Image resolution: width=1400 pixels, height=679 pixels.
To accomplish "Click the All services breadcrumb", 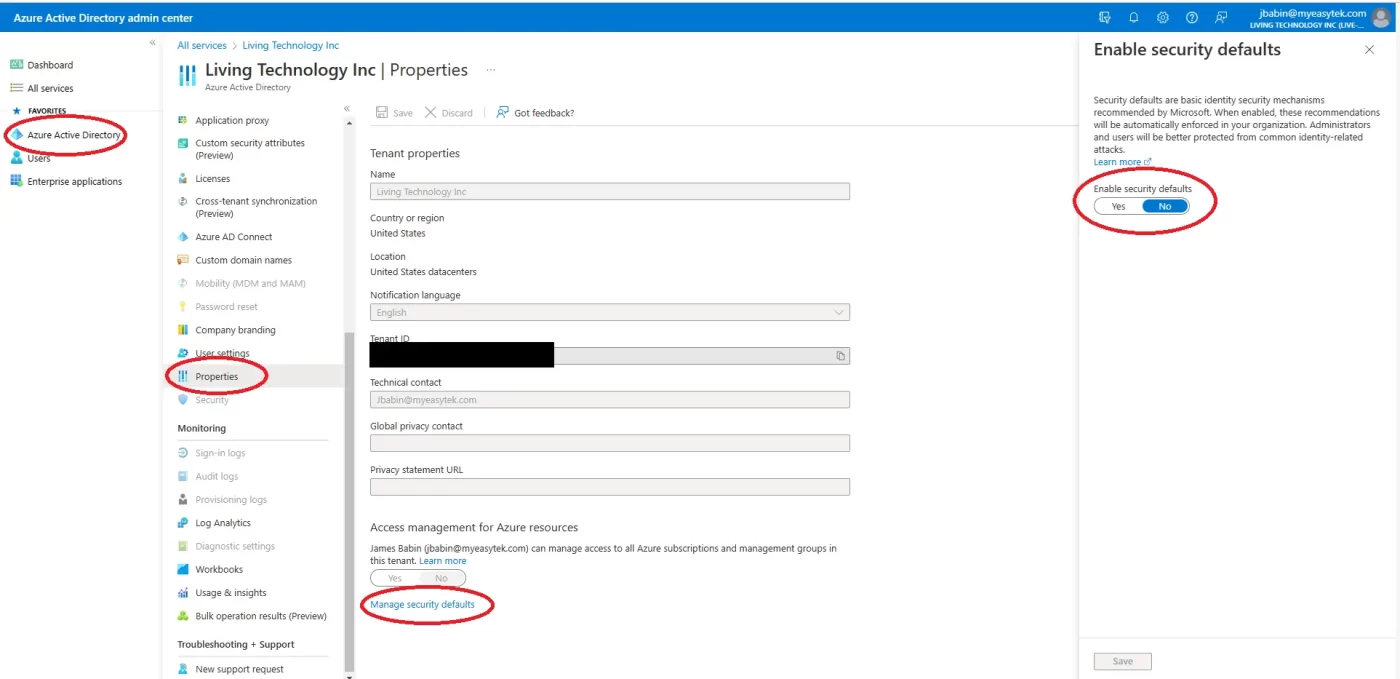I will (202, 45).
